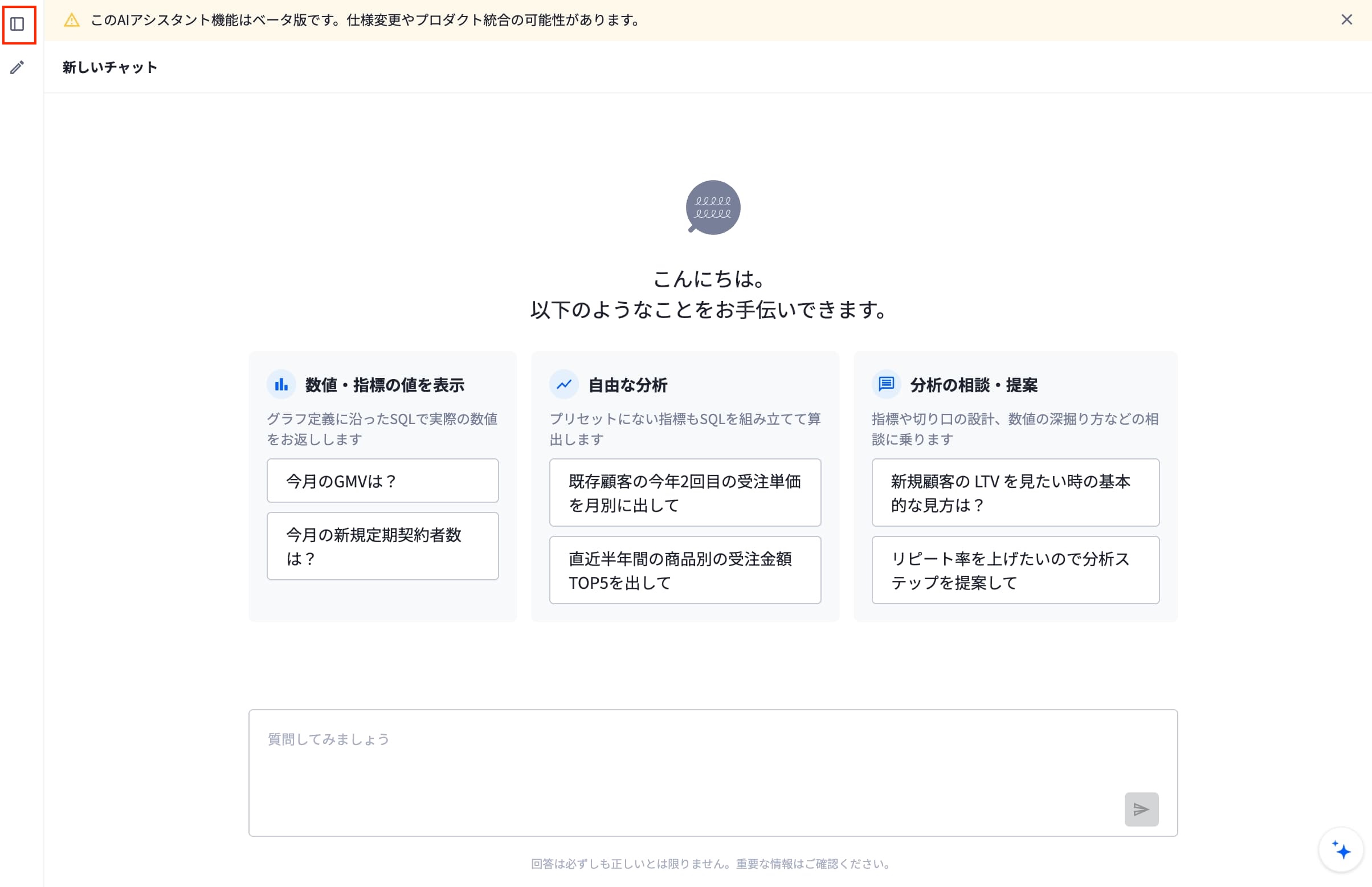Click the 分析の相談・提案 card heading

pyautogui.click(x=974, y=385)
